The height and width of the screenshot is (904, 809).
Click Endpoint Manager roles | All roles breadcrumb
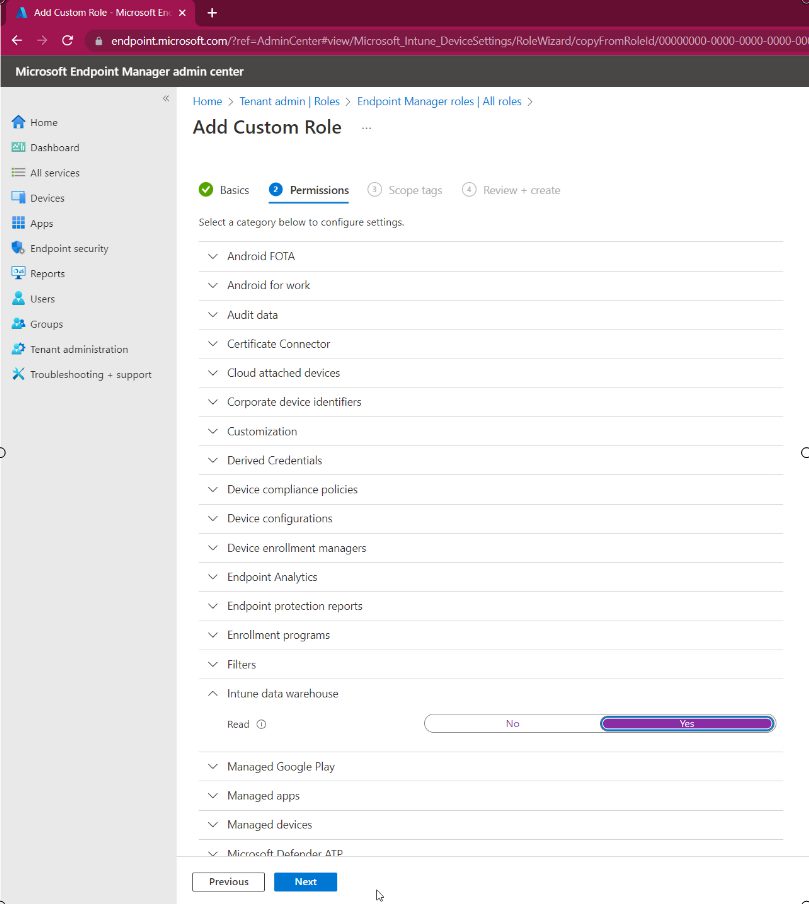point(439,101)
